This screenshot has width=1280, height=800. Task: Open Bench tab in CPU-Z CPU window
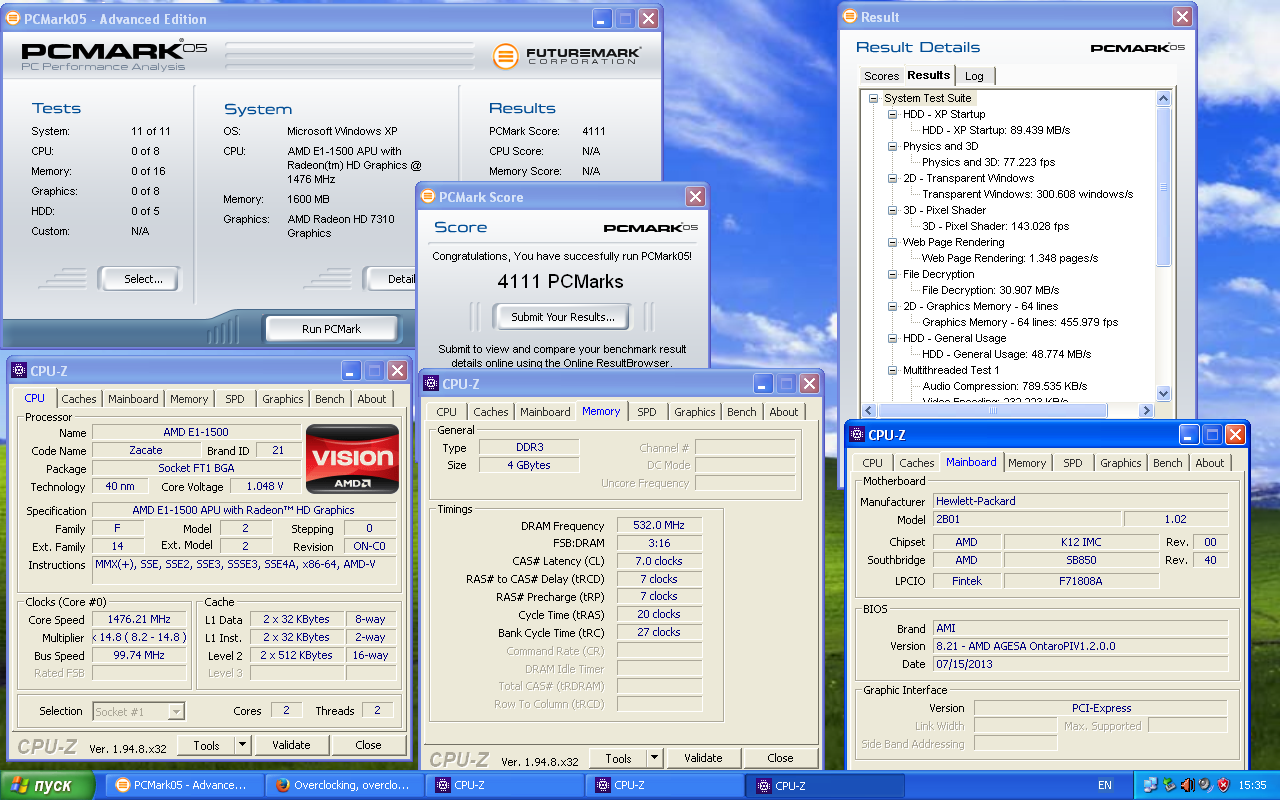click(x=330, y=399)
